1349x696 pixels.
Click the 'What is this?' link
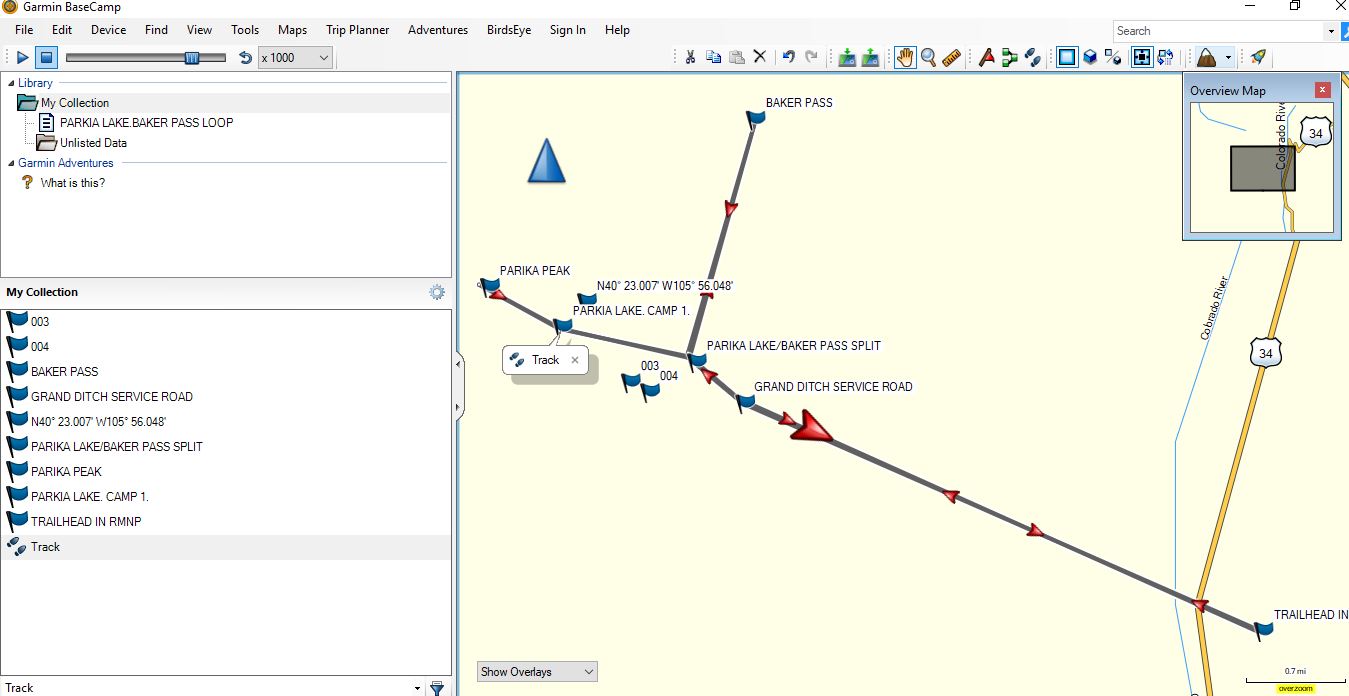click(72, 183)
